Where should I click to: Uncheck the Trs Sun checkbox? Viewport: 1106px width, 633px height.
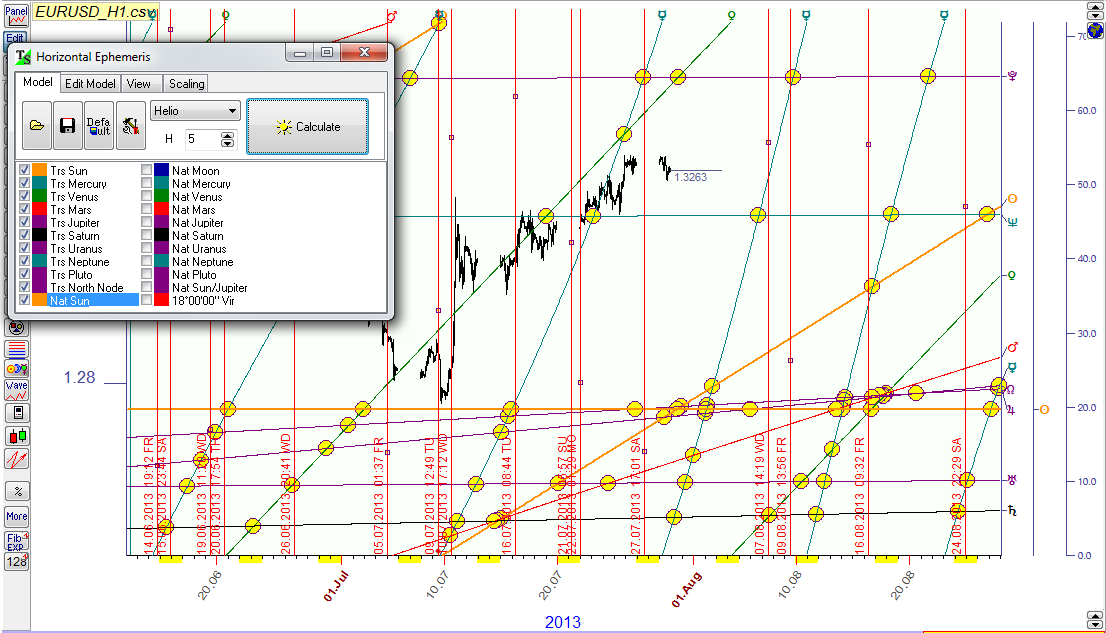pos(25,171)
